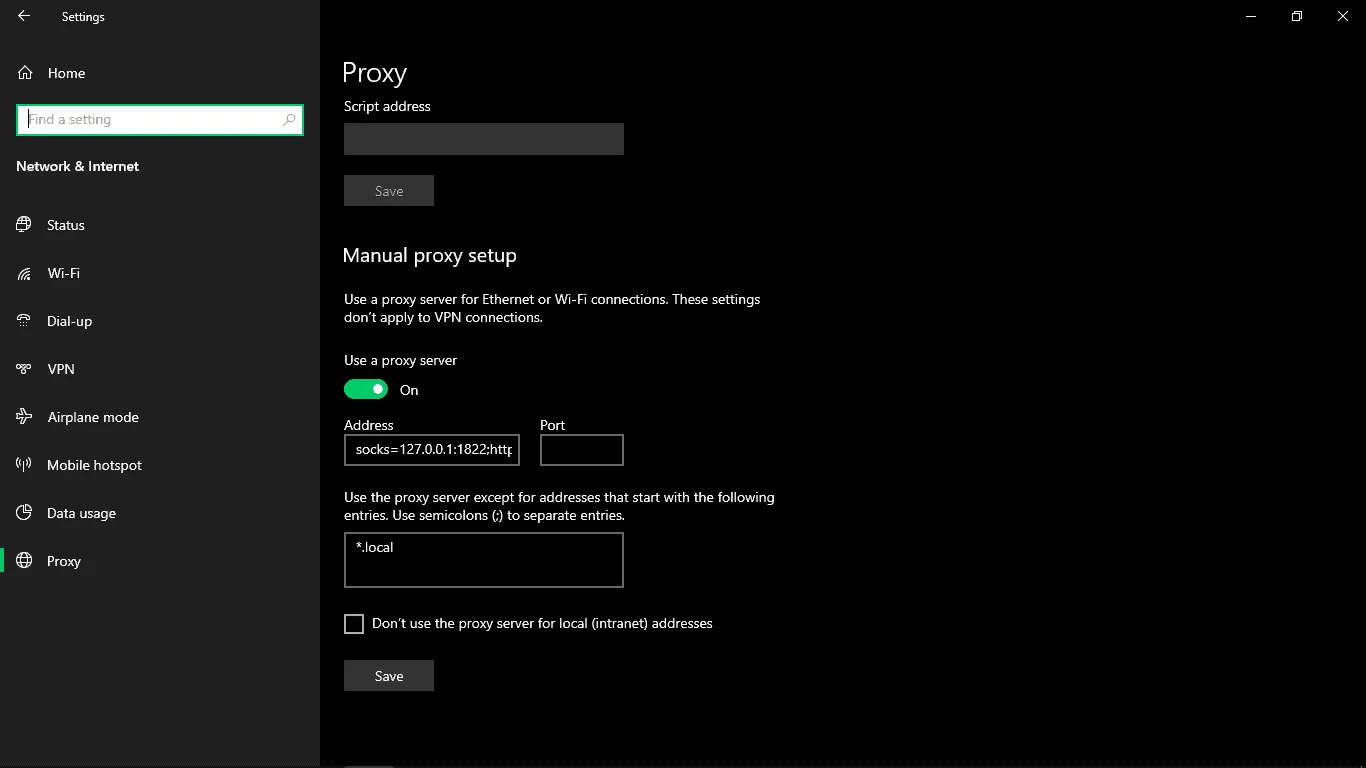Screen dimensions: 1366x768
Task: Open the Mobile hotspot settings page
Action: click(160, 465)
